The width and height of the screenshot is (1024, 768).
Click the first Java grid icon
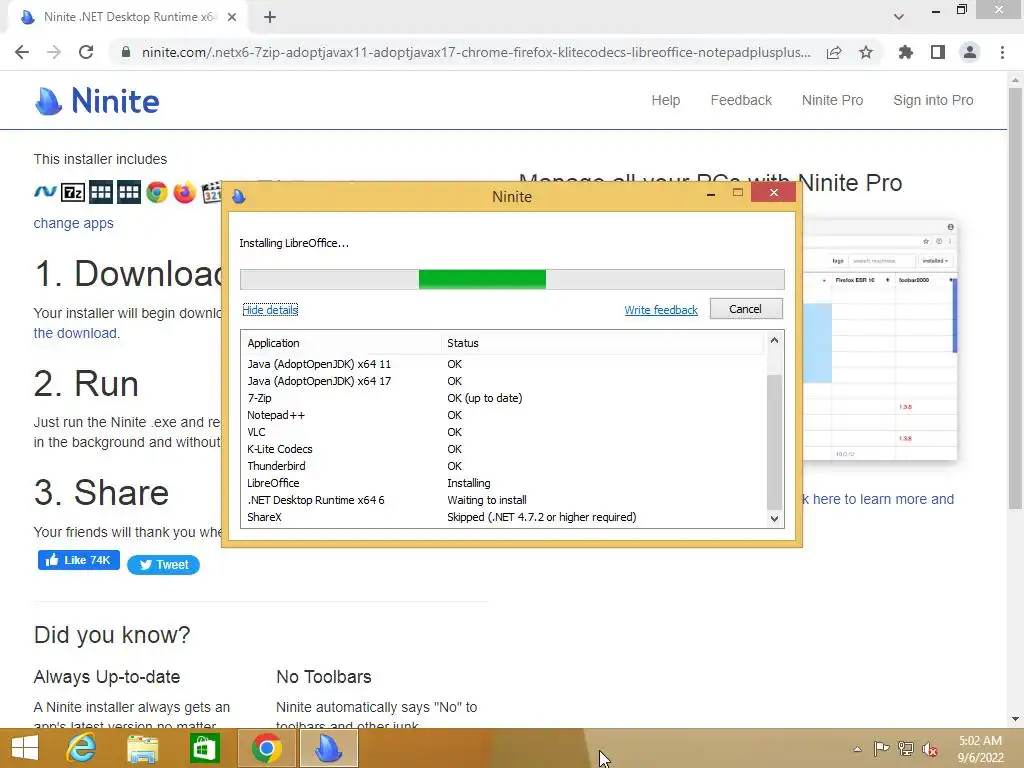pos(101,193)
